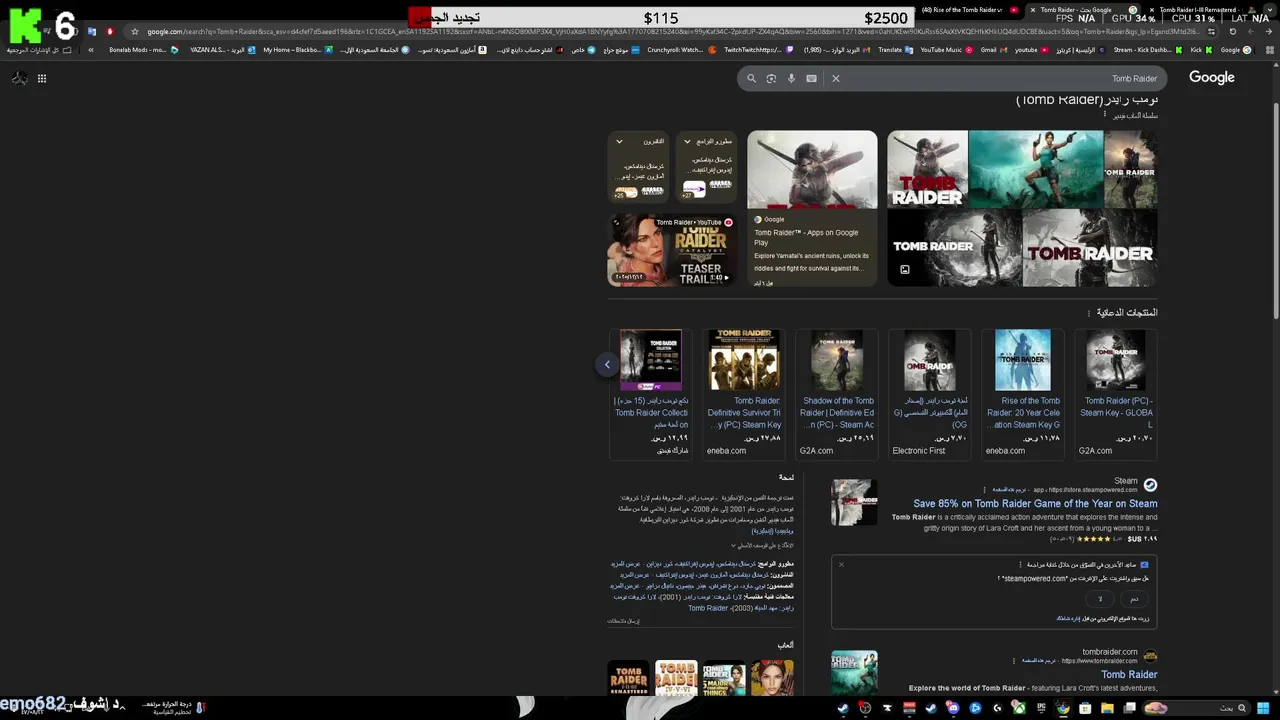Open the Windows Start button
1280x720 pixels.
pyautogui.click(x=1263, y=708)
